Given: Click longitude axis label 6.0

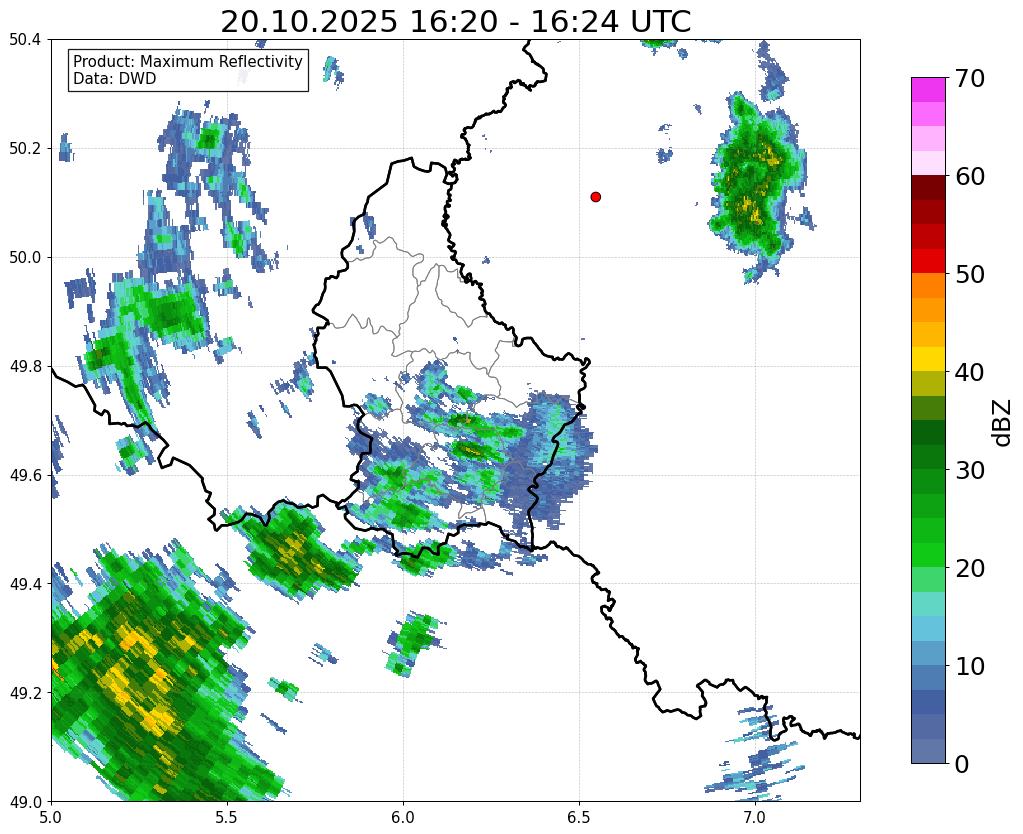Looking at the screenshot, I should click(x=403, y=817).
